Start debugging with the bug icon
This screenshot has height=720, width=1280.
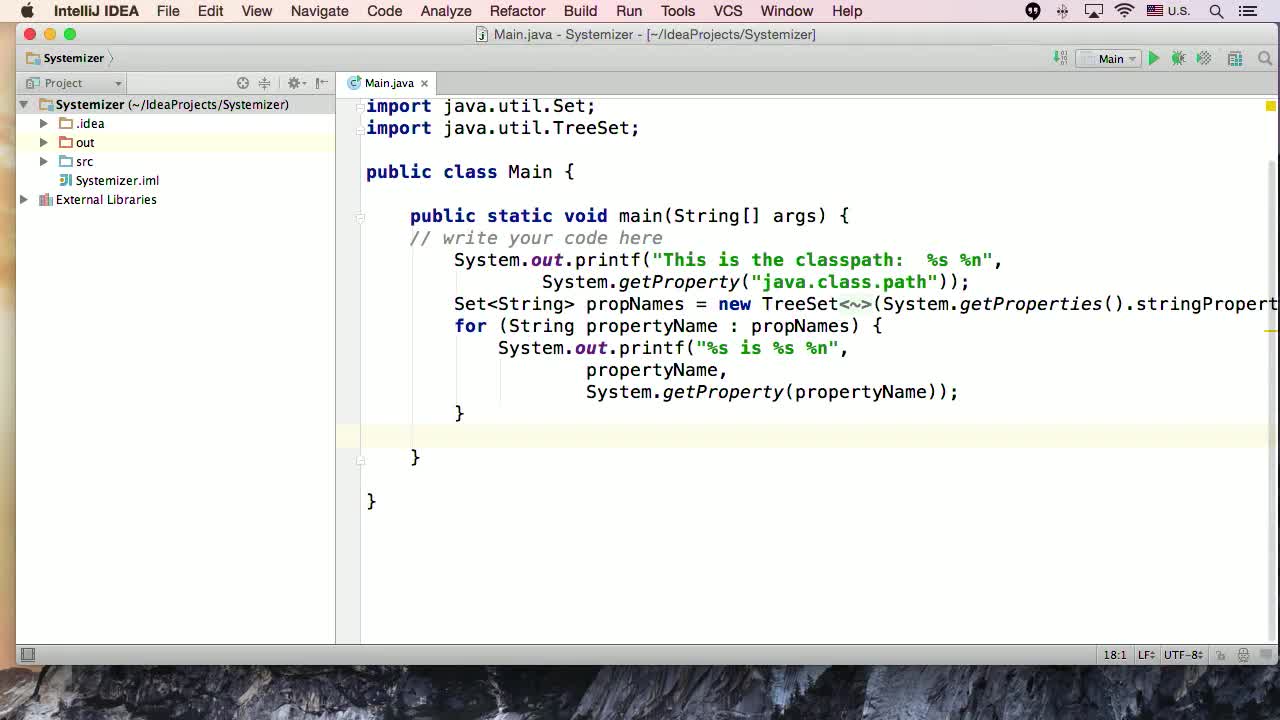pyautogui.click(x=1179, y=58)
